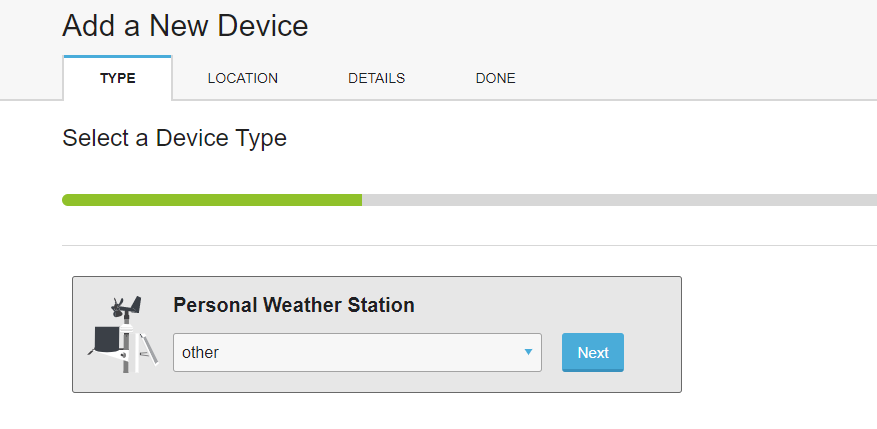Open the device type combo box showing "other"
Screen dimensions: 877x429
pyautogui.click(x=357, y=352)
